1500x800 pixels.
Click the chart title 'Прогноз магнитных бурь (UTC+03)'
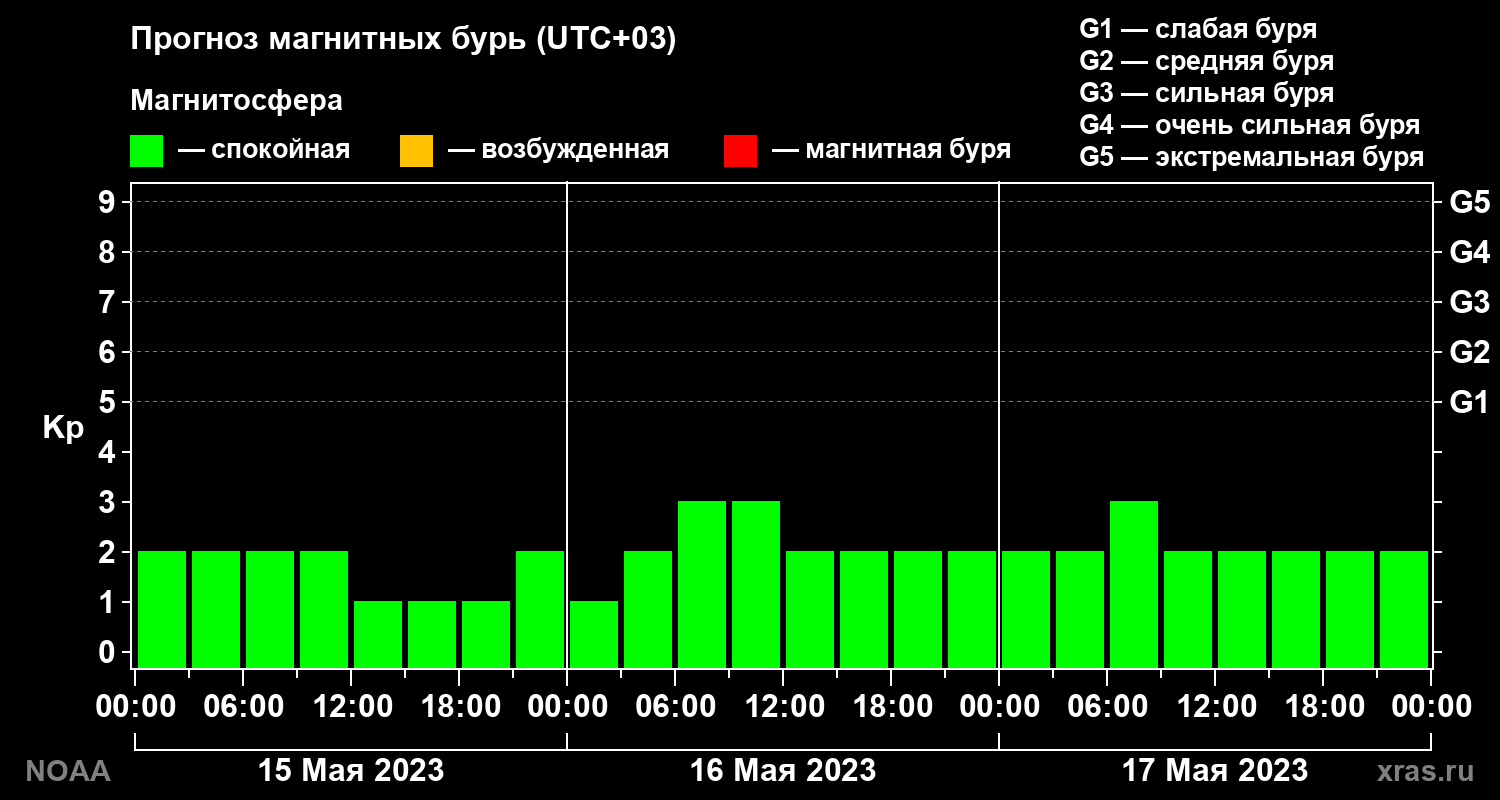point(404,40)
